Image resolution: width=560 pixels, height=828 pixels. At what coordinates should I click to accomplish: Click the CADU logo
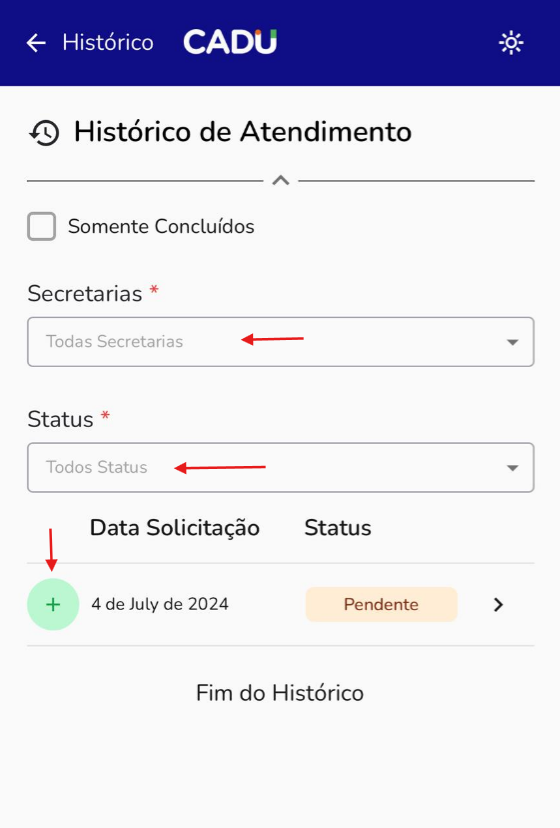pyautogui.click(x=230, y=42)
